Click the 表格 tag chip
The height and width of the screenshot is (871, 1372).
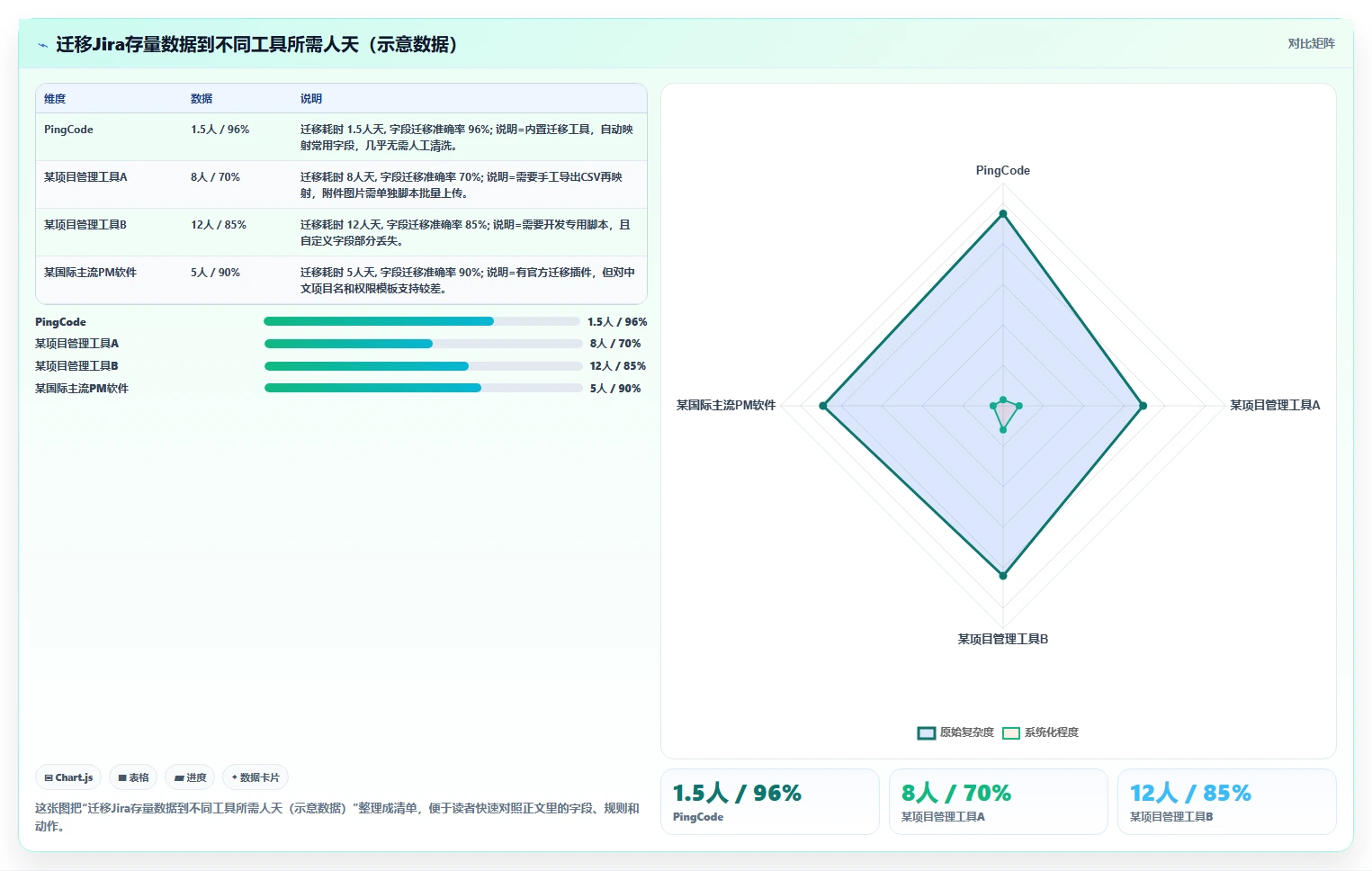pyautogui.click(x=133, y=777)
